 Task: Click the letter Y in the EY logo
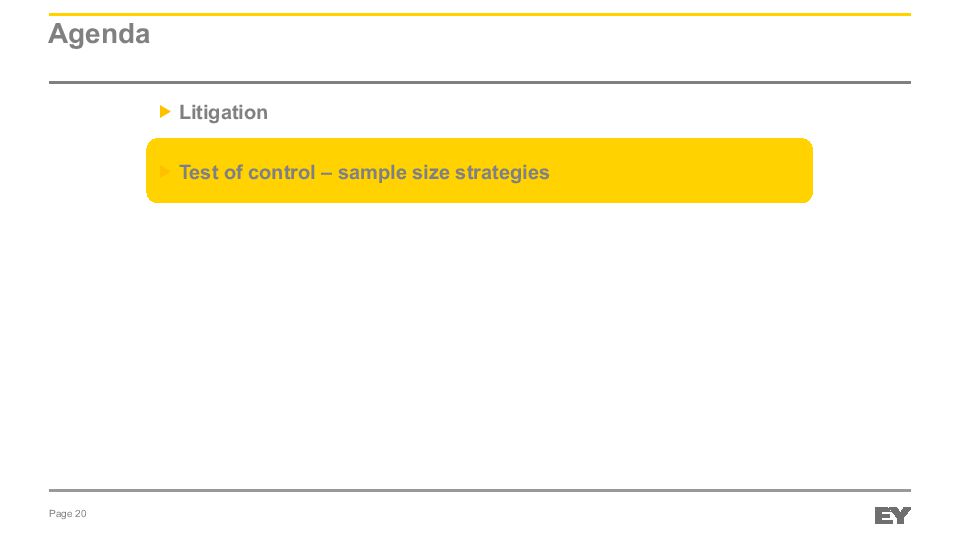(x=902, y=516)
